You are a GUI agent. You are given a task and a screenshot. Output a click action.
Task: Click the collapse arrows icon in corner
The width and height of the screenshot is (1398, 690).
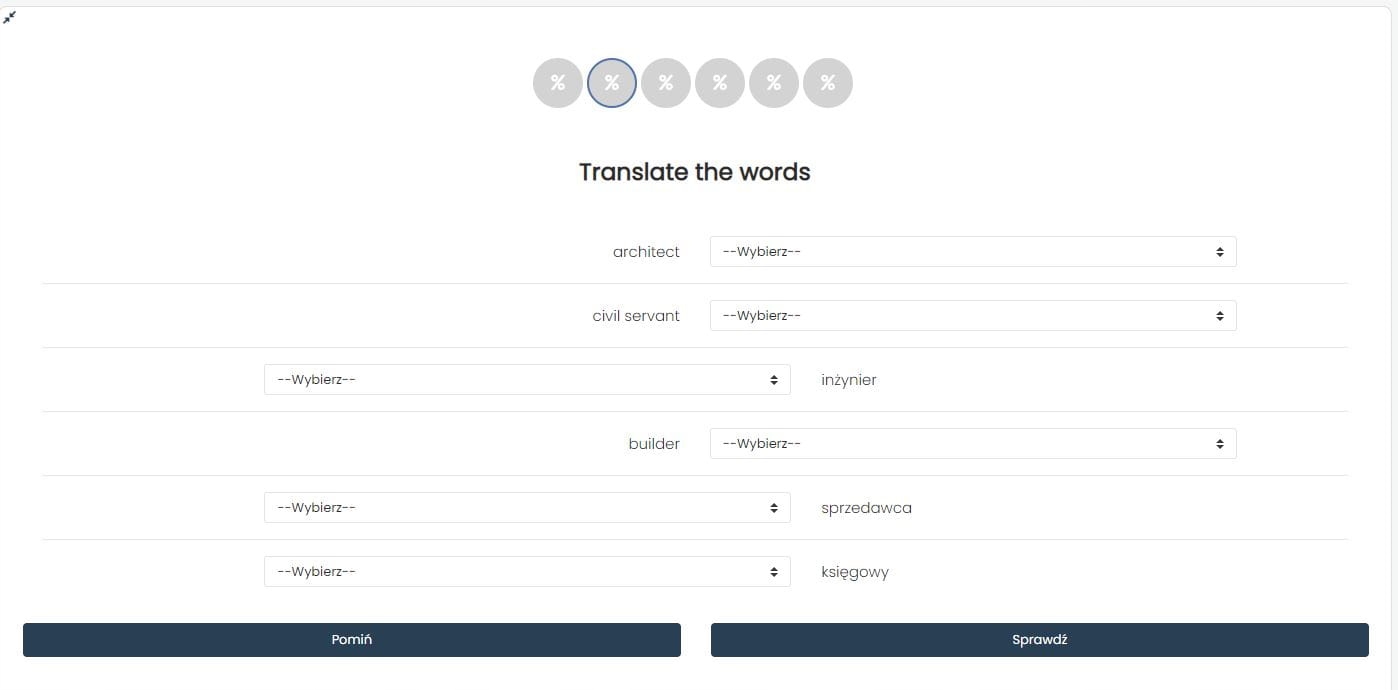click(10, 17)
